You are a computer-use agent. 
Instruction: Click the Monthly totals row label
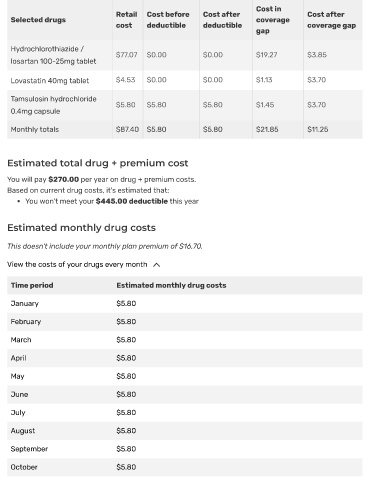tap(35, 129)
